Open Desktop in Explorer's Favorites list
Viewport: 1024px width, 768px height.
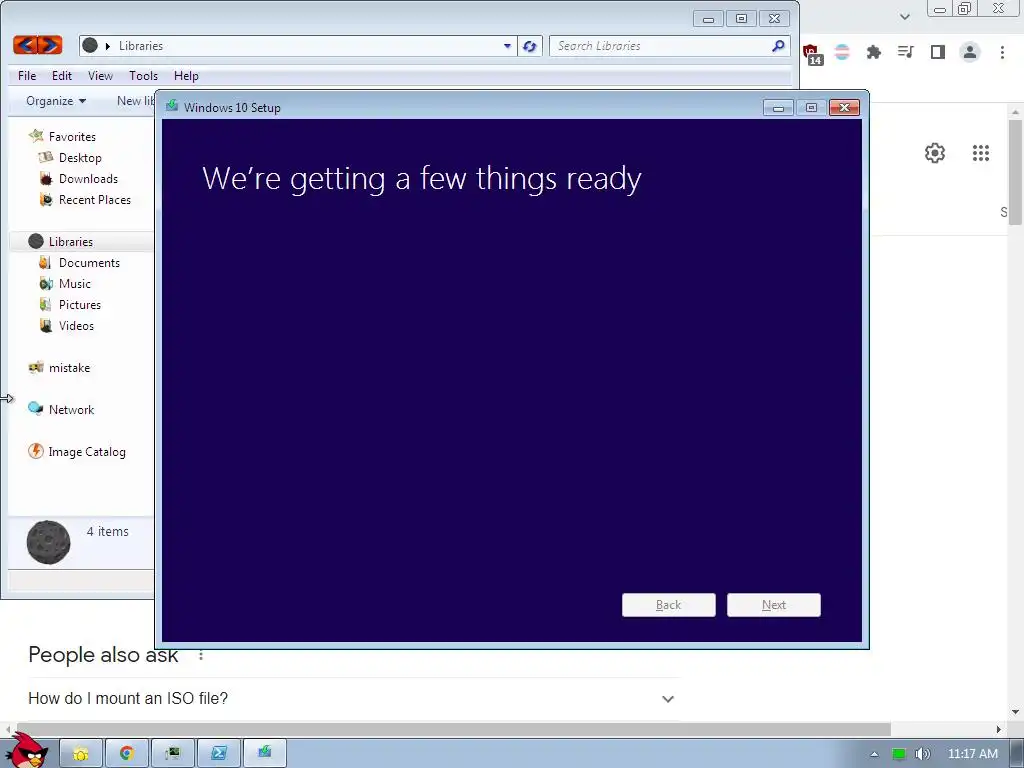click(x=80, y=157)
